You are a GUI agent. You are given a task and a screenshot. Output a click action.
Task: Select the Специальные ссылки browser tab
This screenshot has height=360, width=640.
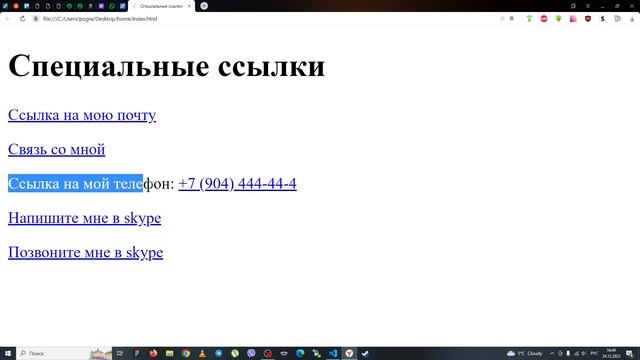[x=161, y=6]
